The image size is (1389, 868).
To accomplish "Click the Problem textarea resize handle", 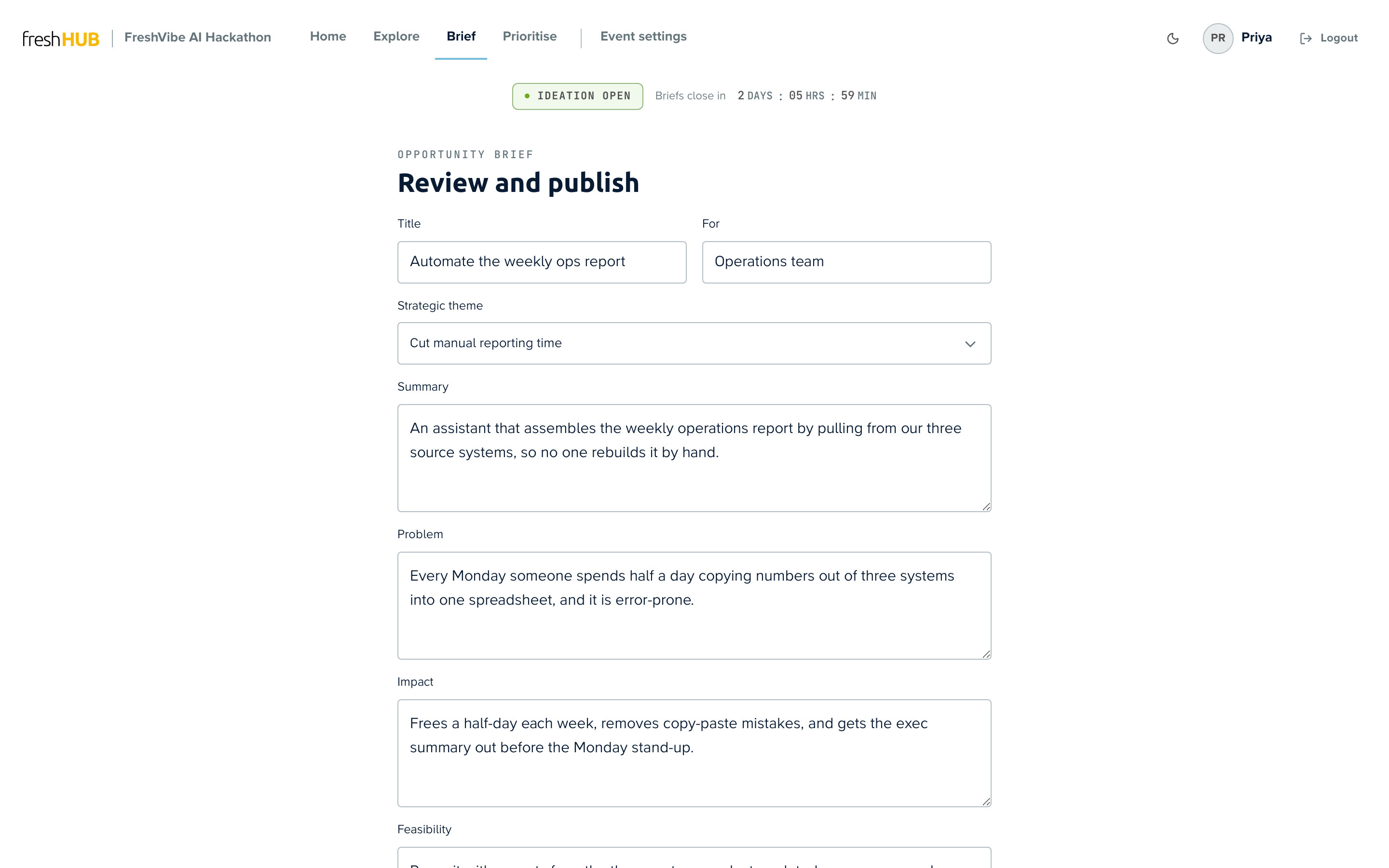I will [985, 654].
